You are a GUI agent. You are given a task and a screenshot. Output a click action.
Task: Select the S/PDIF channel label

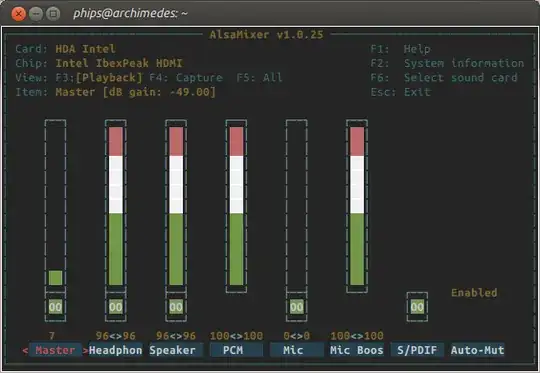417,350
